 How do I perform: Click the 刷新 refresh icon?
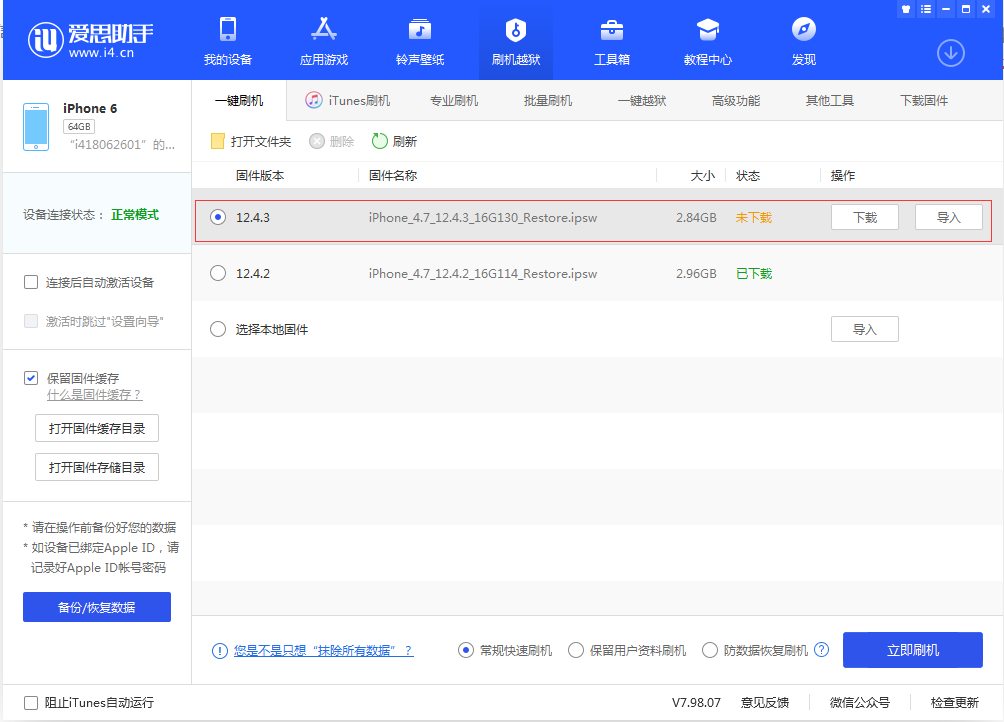pyautogui.click(x=380, y=141)
